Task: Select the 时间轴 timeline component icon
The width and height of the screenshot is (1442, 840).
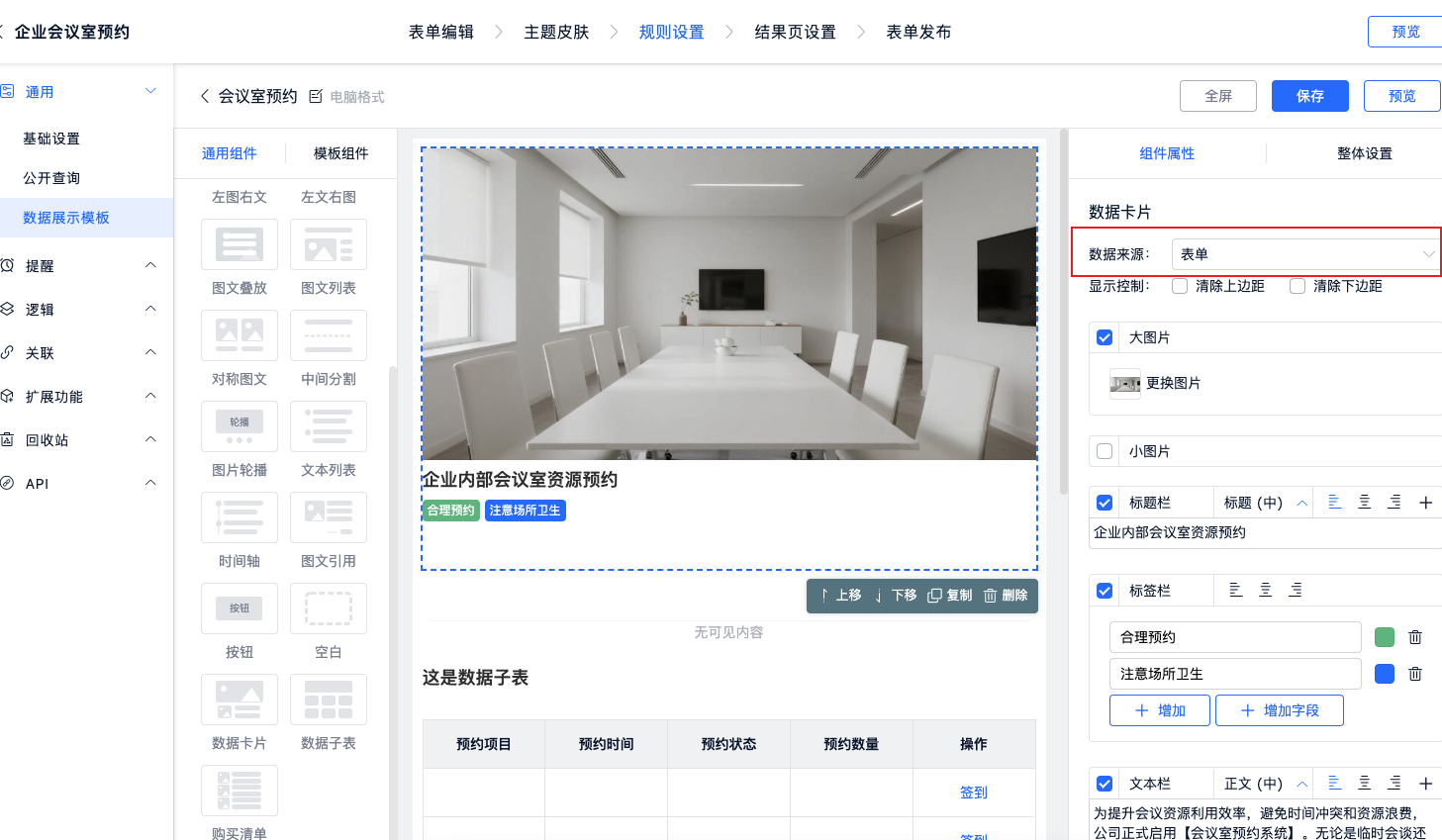Action: 239,517
